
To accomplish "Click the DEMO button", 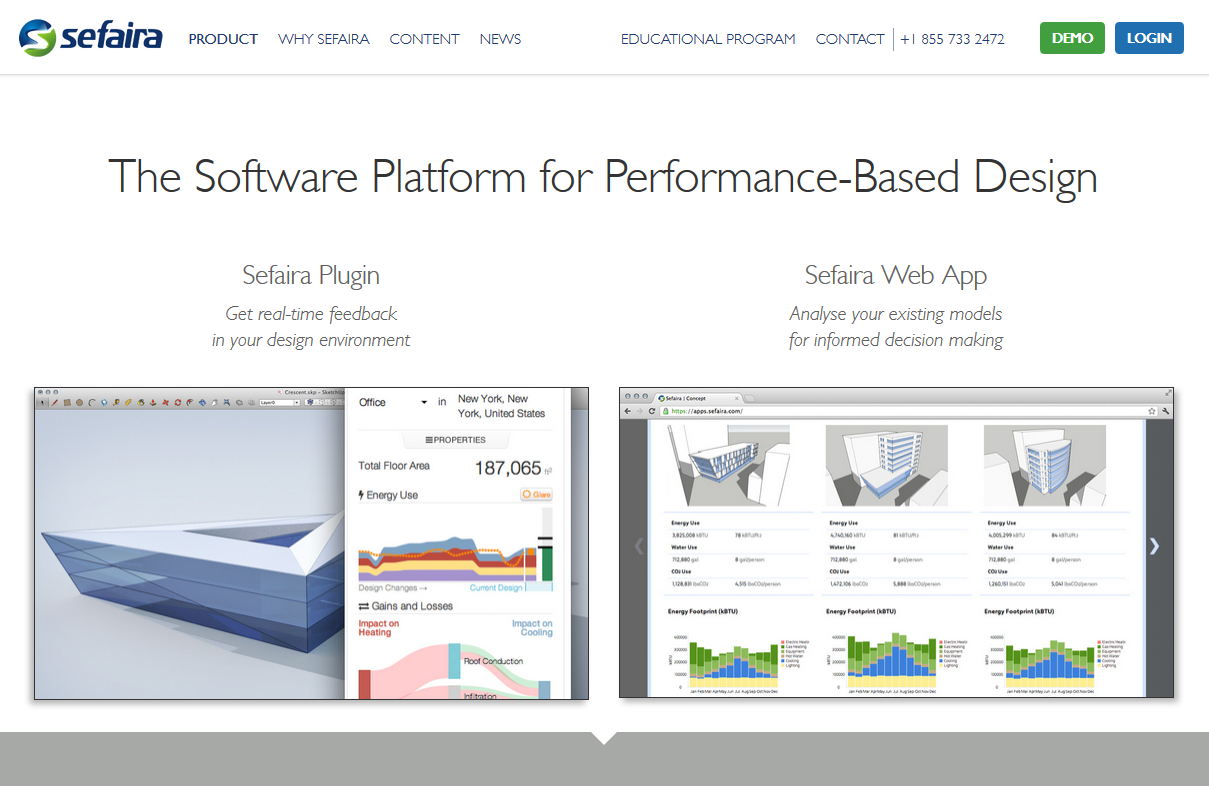I will (1072, 38).
